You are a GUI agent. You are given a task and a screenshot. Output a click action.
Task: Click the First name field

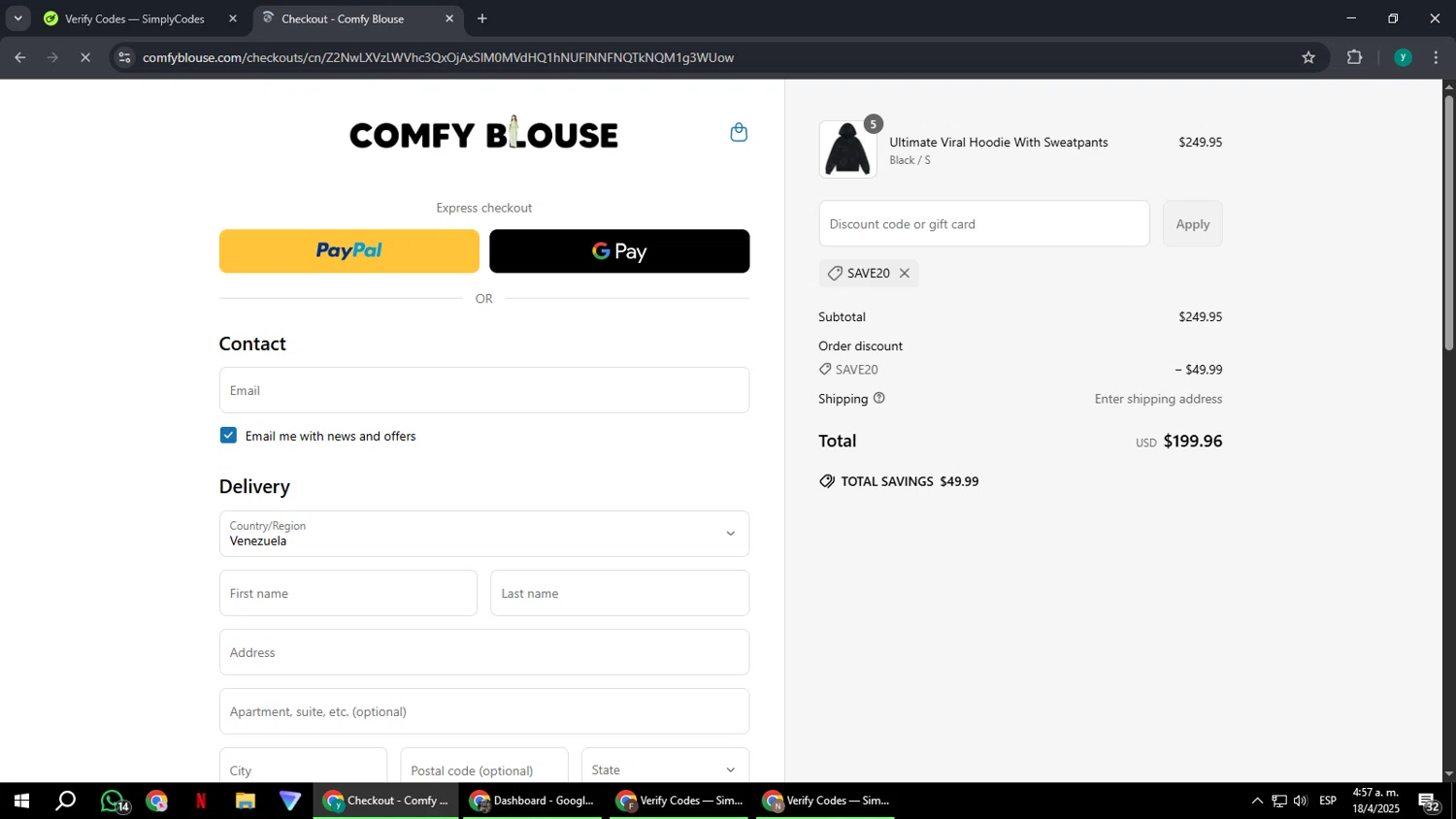pyautogui.click(x=348, y=593)
